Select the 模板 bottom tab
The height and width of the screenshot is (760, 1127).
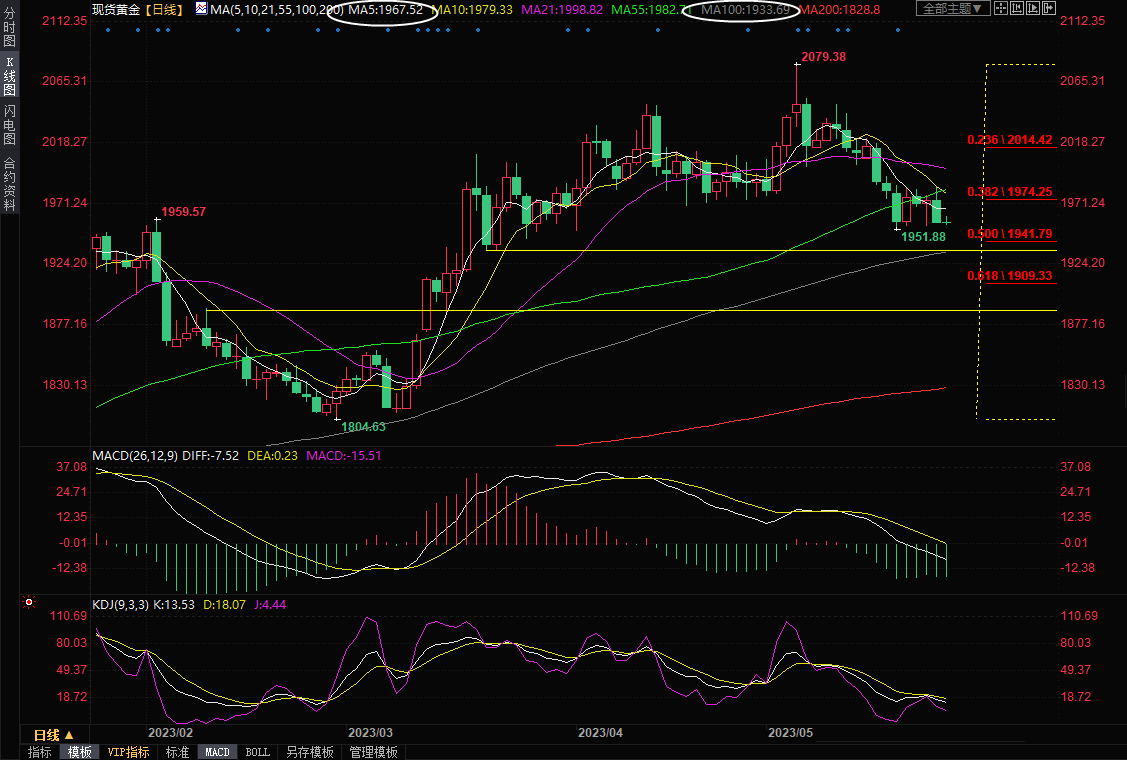79,752
